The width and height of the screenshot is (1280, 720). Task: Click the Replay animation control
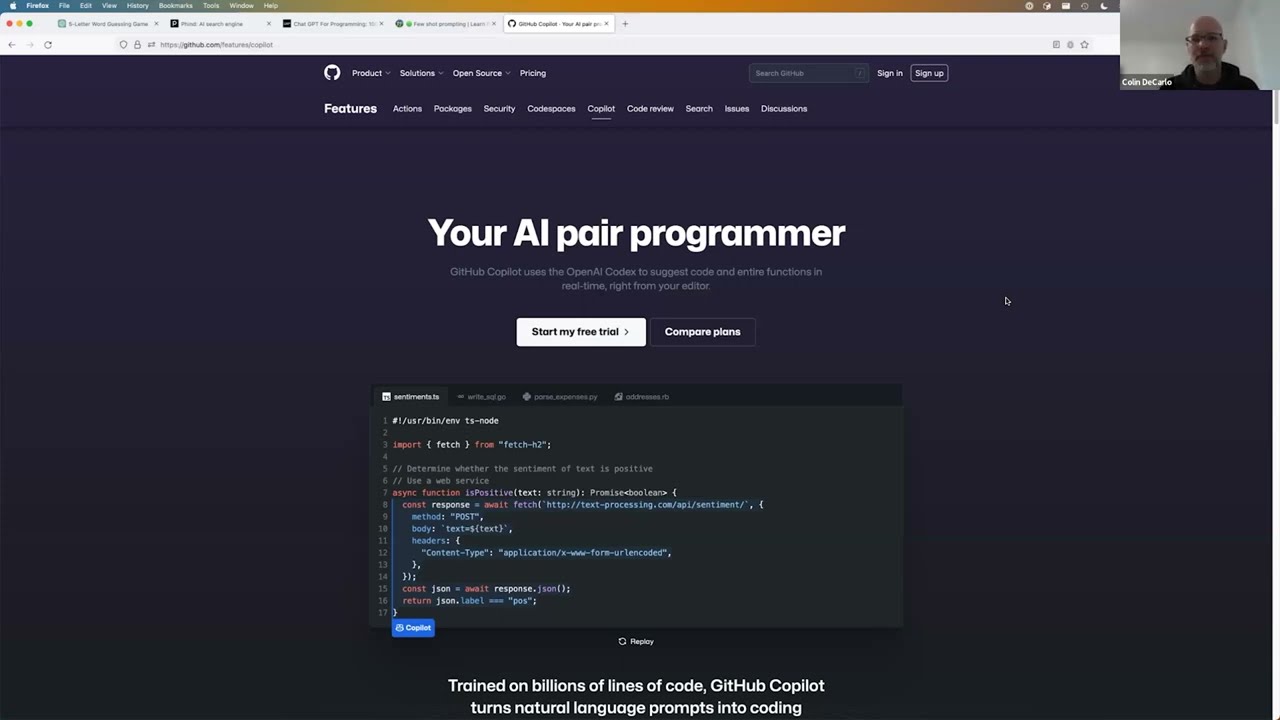[636, 641]
